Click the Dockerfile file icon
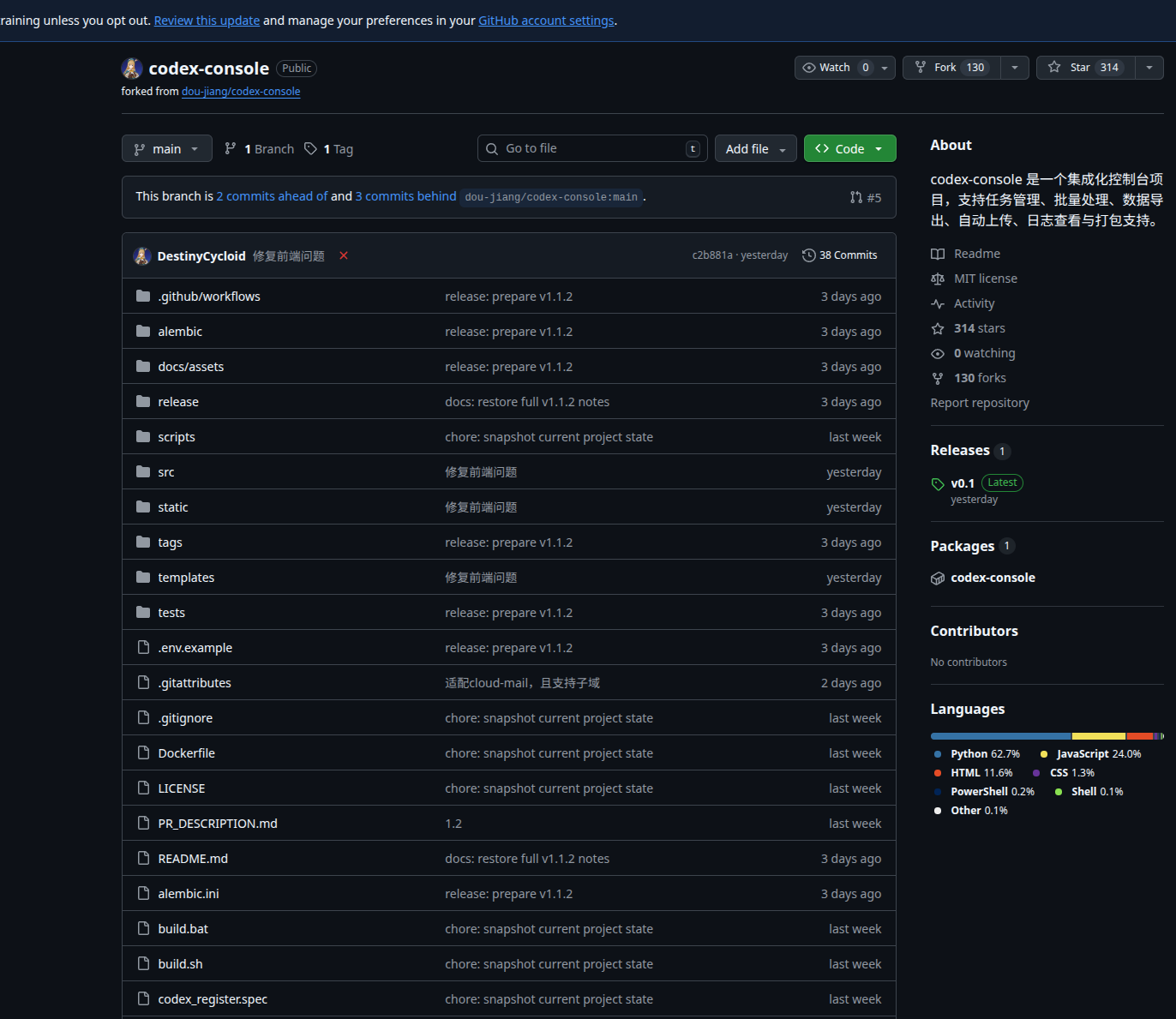1176x1019 pixels. point(143,753)
